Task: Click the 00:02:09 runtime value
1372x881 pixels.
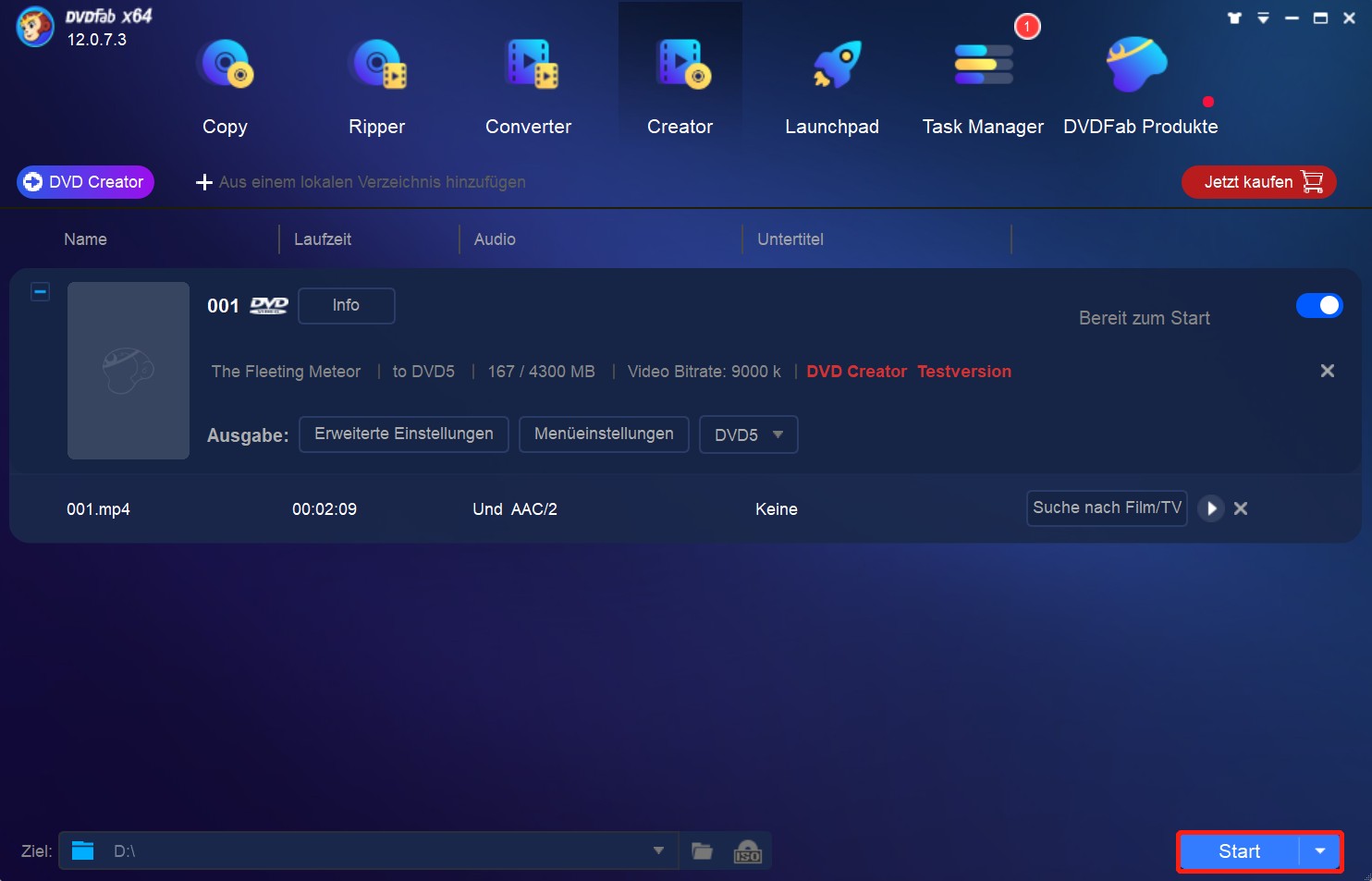Action: click(x=325, y=509)
